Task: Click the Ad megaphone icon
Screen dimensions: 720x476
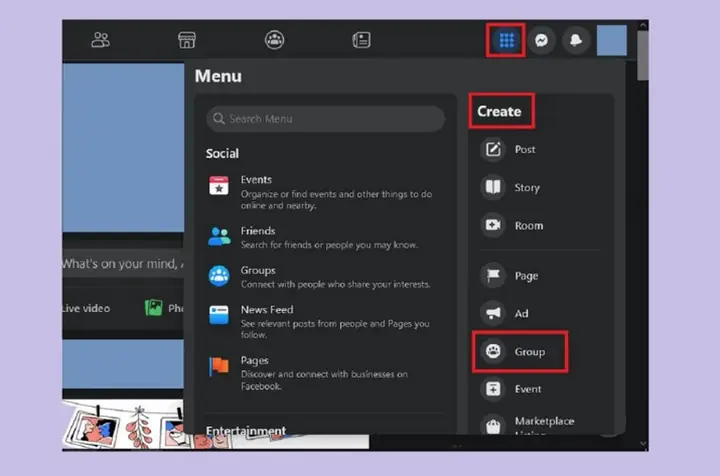Action: click(x=493, y=313)
